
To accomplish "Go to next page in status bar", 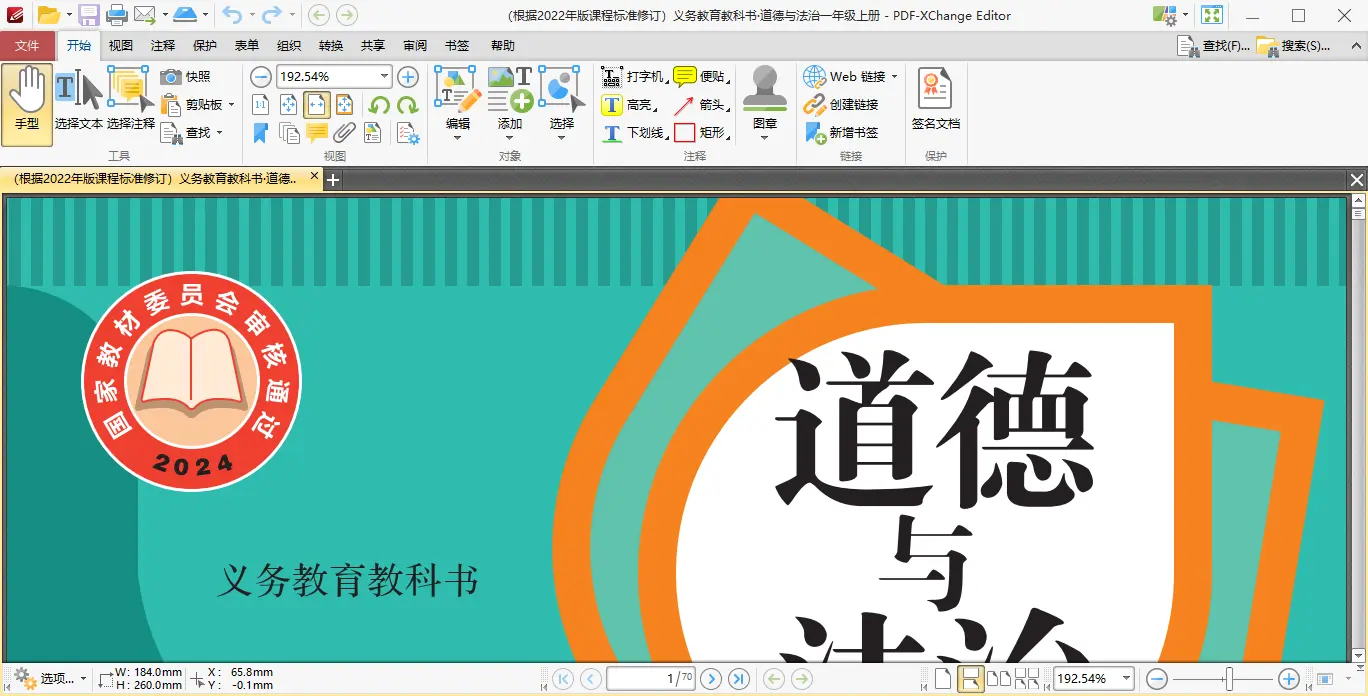I will pos(711,679).
